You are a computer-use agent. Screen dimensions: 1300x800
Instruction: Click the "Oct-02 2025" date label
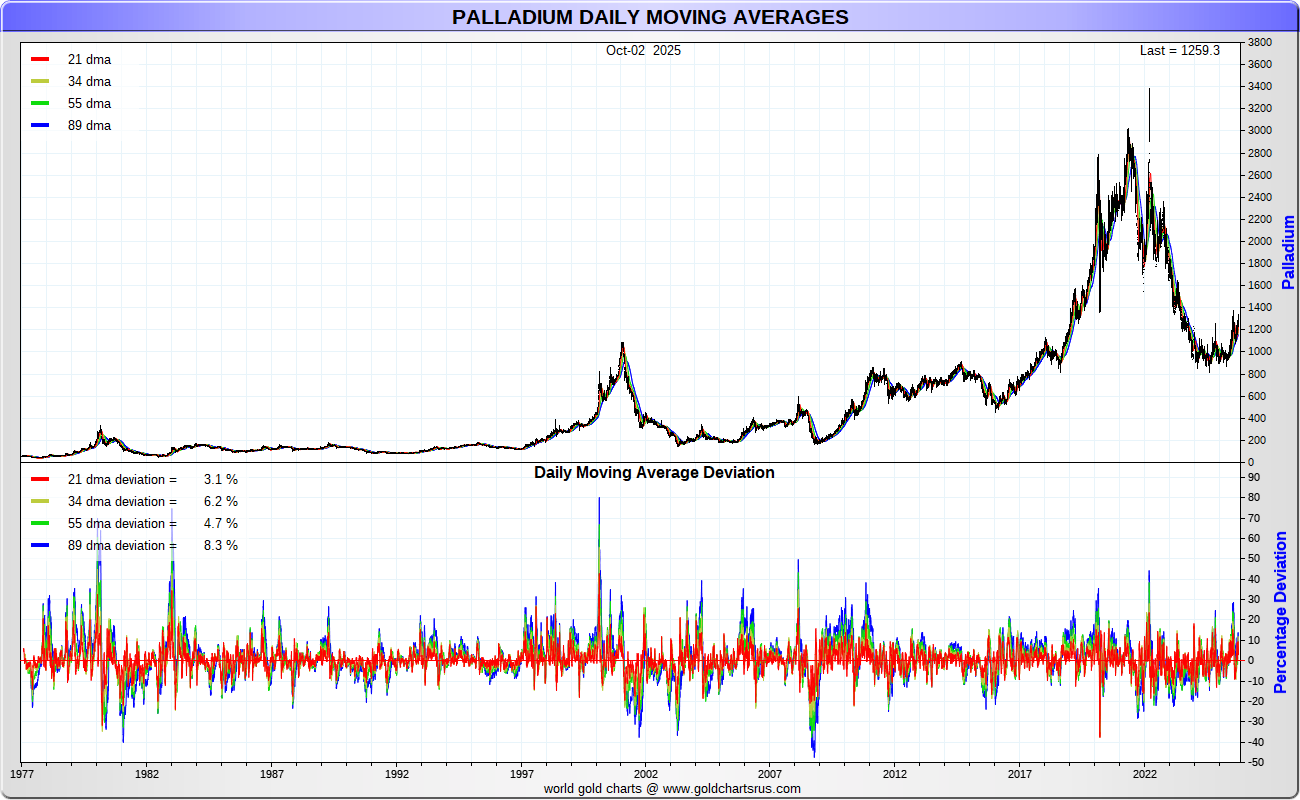[x=643, y=50]
